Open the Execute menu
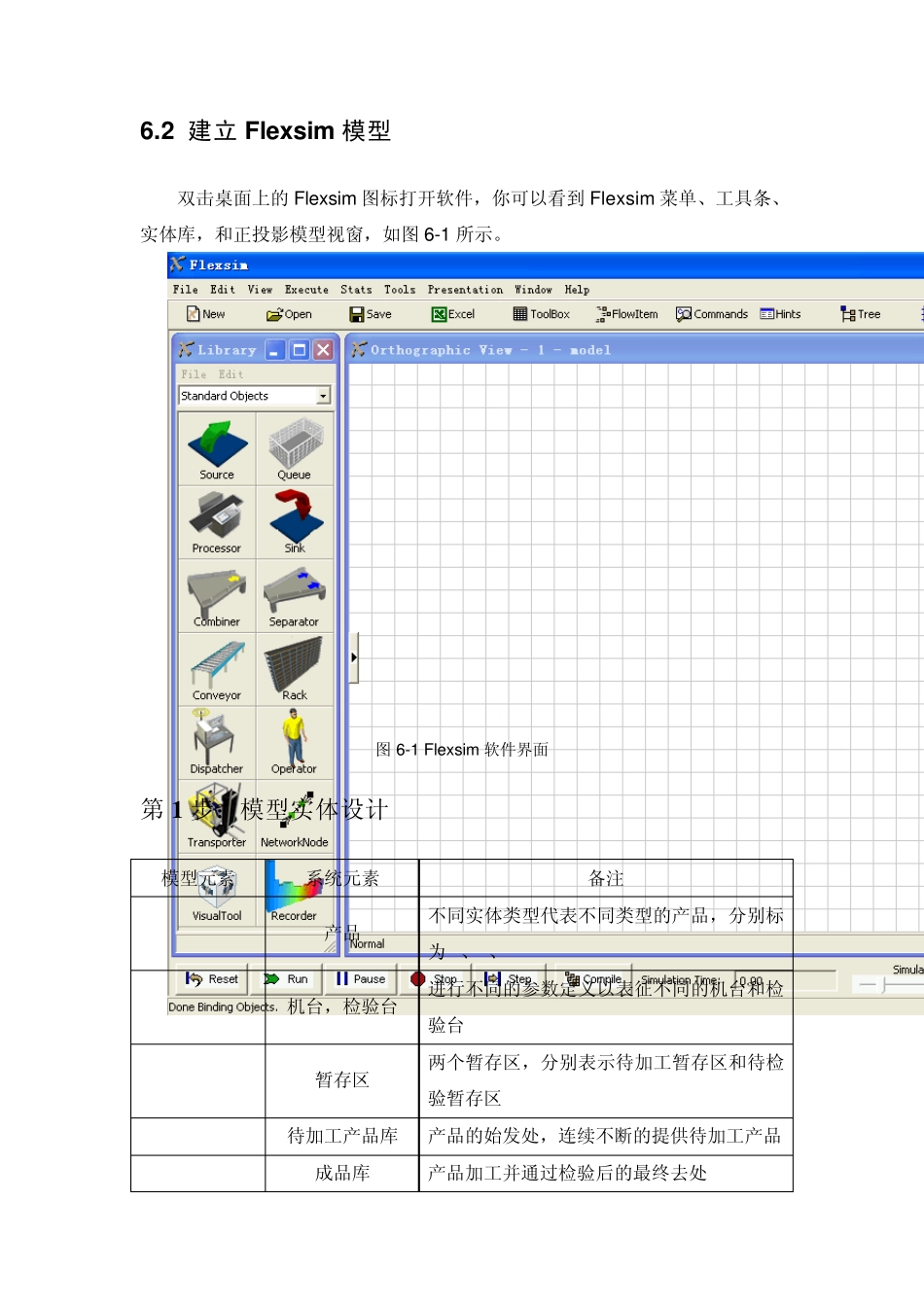The width and height of the screenshot is (924, 1307). pos(306,290)
